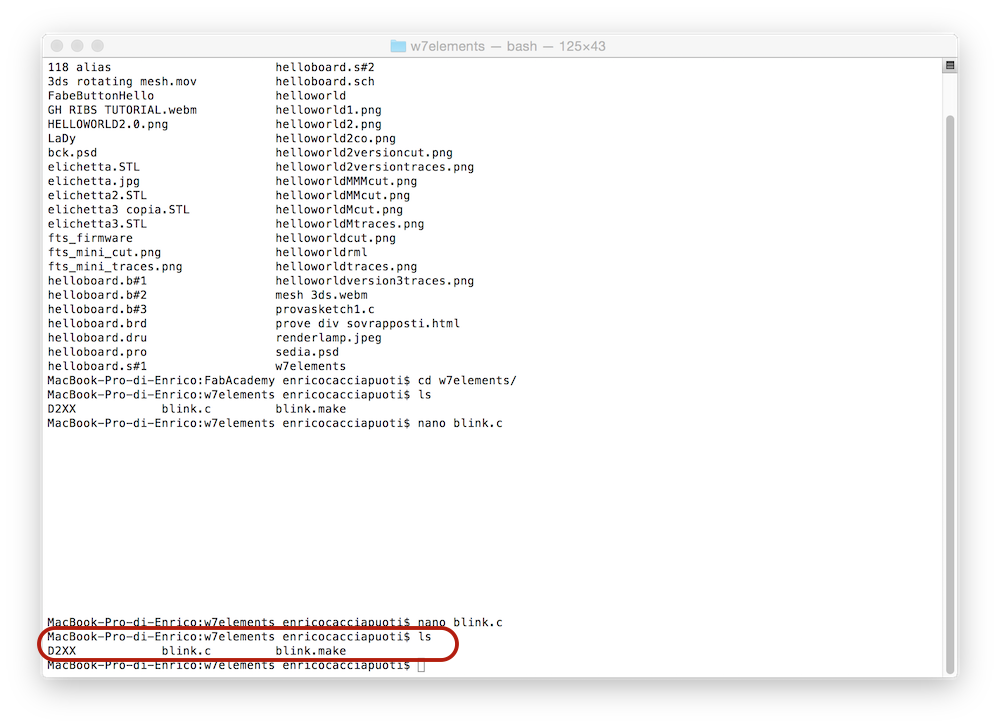
Task: Click on 'helloworld1.png'
Action: pos(328,110)
